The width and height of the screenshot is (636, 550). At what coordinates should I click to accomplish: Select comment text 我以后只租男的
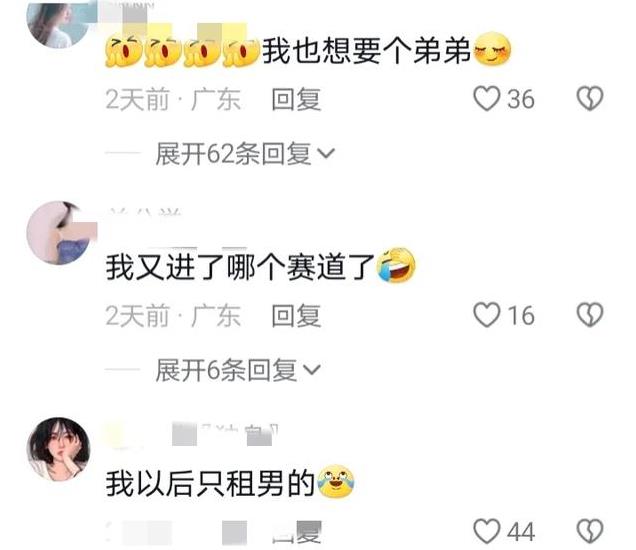pos(211,483)
